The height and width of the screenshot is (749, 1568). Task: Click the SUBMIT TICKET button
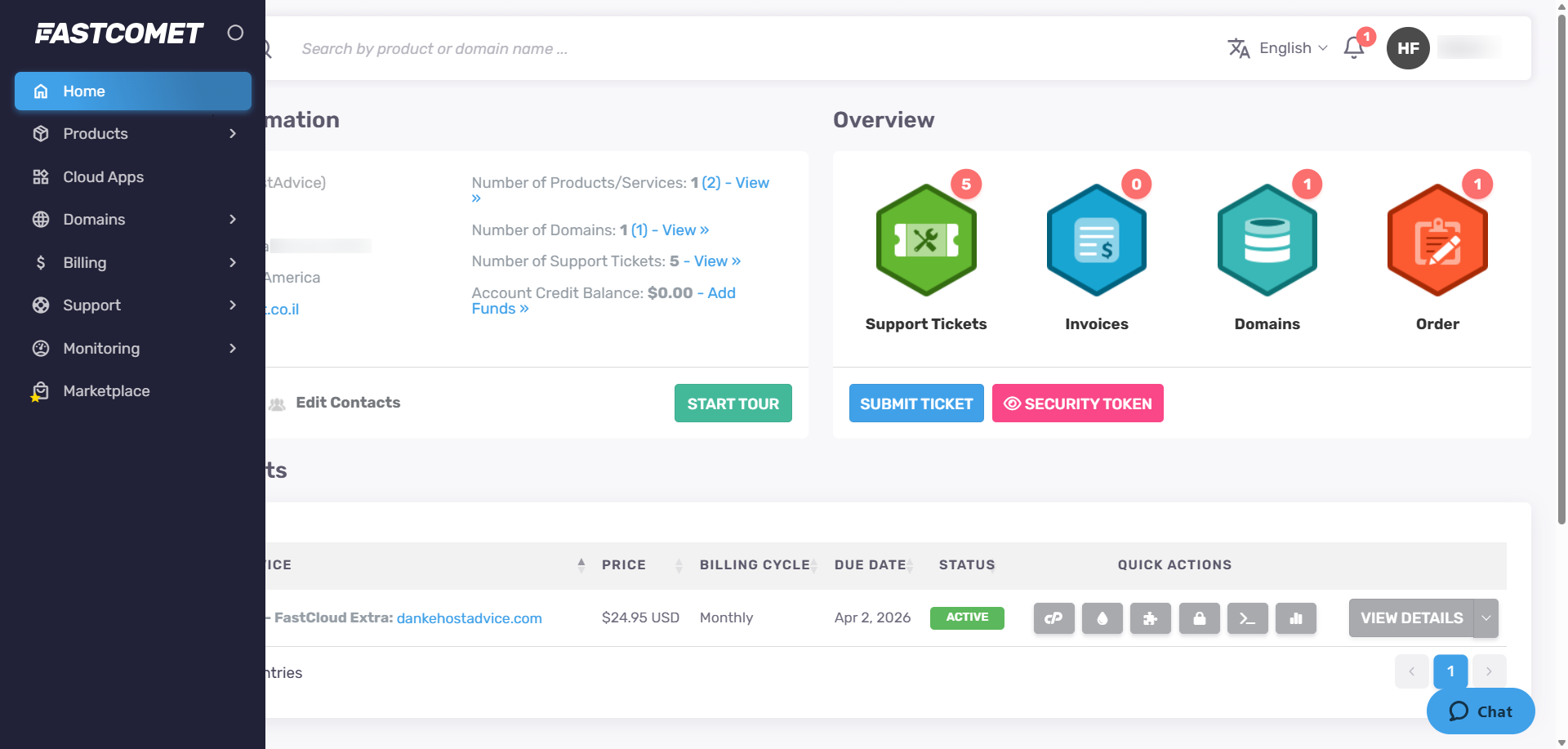coord(916,403)
